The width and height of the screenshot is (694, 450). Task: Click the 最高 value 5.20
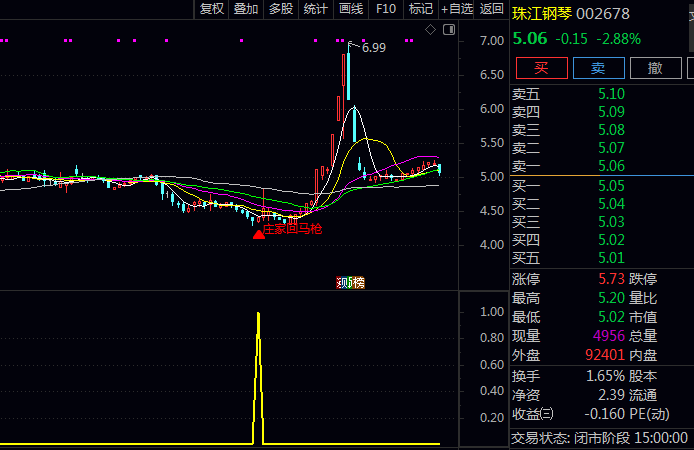pyautogui.click(x=611, y=298)
